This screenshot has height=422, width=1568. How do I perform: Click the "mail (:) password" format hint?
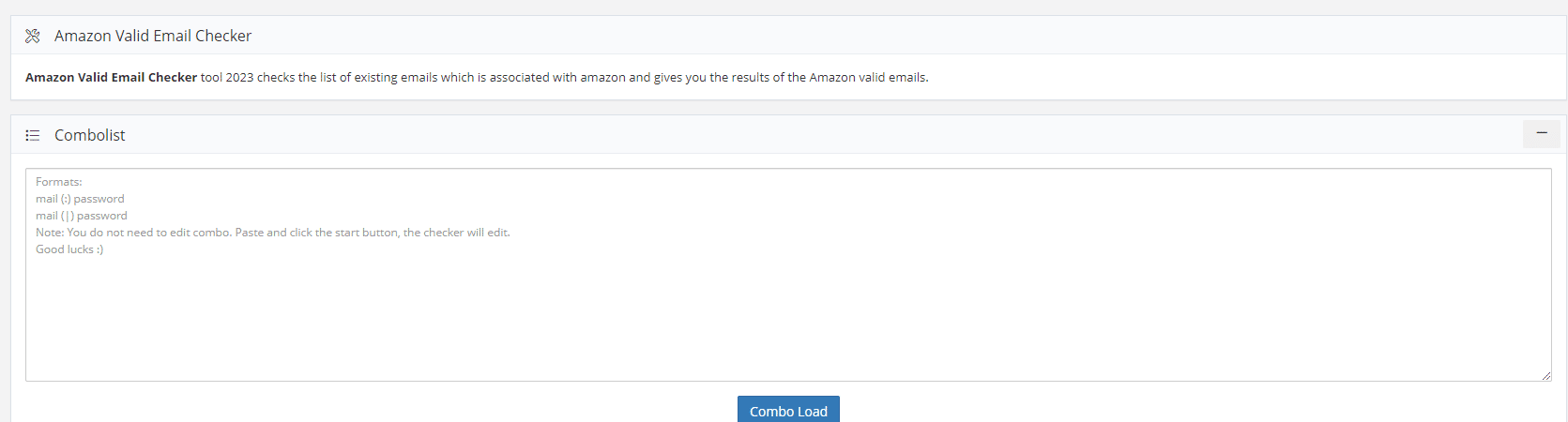(80, 199)
